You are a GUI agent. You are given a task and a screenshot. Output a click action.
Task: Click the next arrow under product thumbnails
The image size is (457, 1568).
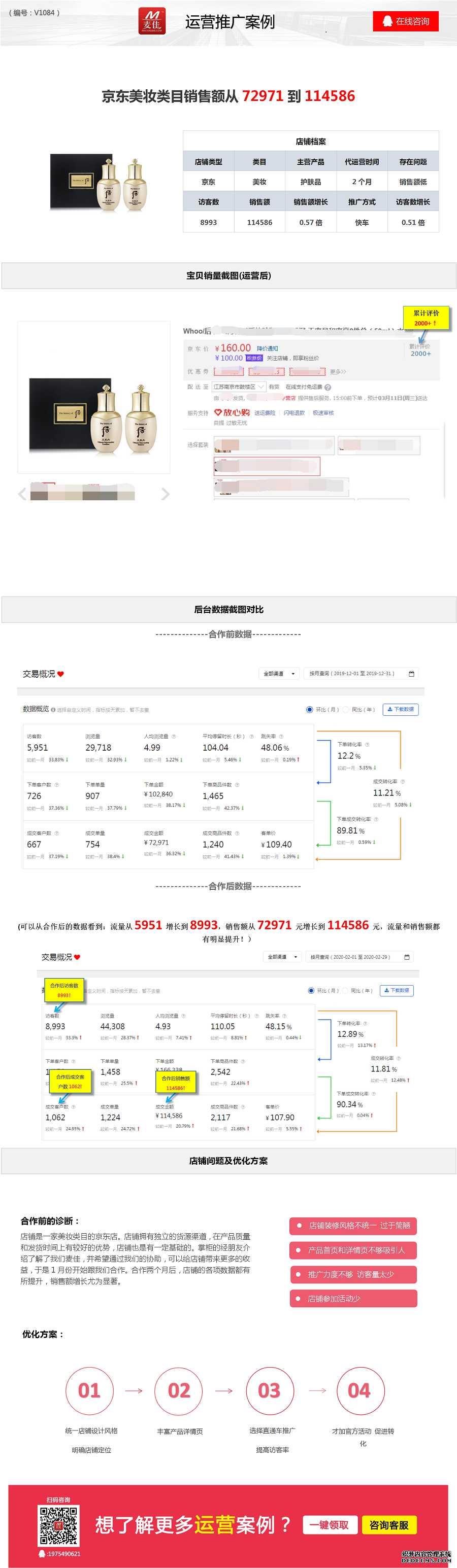pyautogui.click(x=165, y=494)
